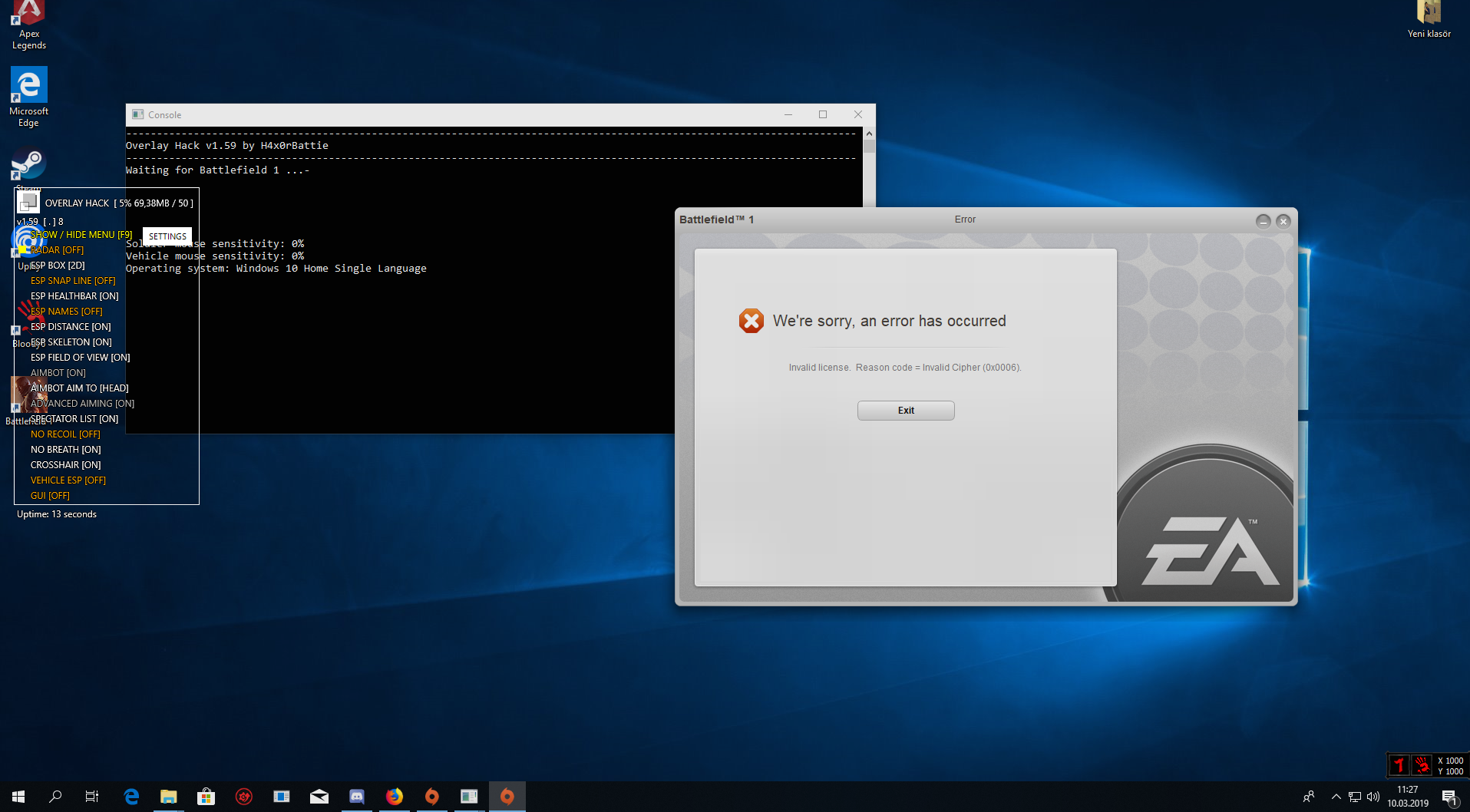
Task: Open Task View on the taskbar
Action: (92, 797)
